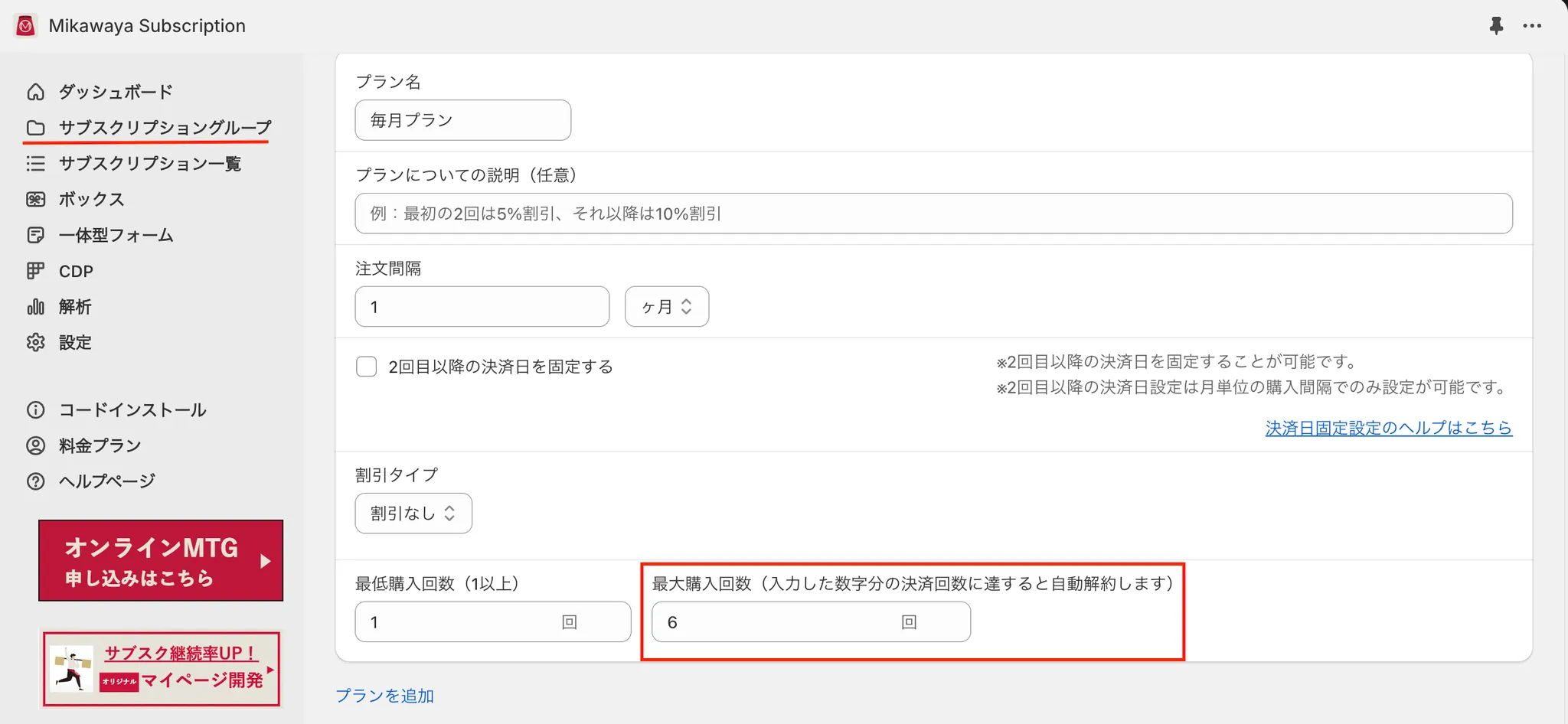1568x724 pixels.
Task: Focus the 最低購入回数 input field
Action: [x=493, y=622]
